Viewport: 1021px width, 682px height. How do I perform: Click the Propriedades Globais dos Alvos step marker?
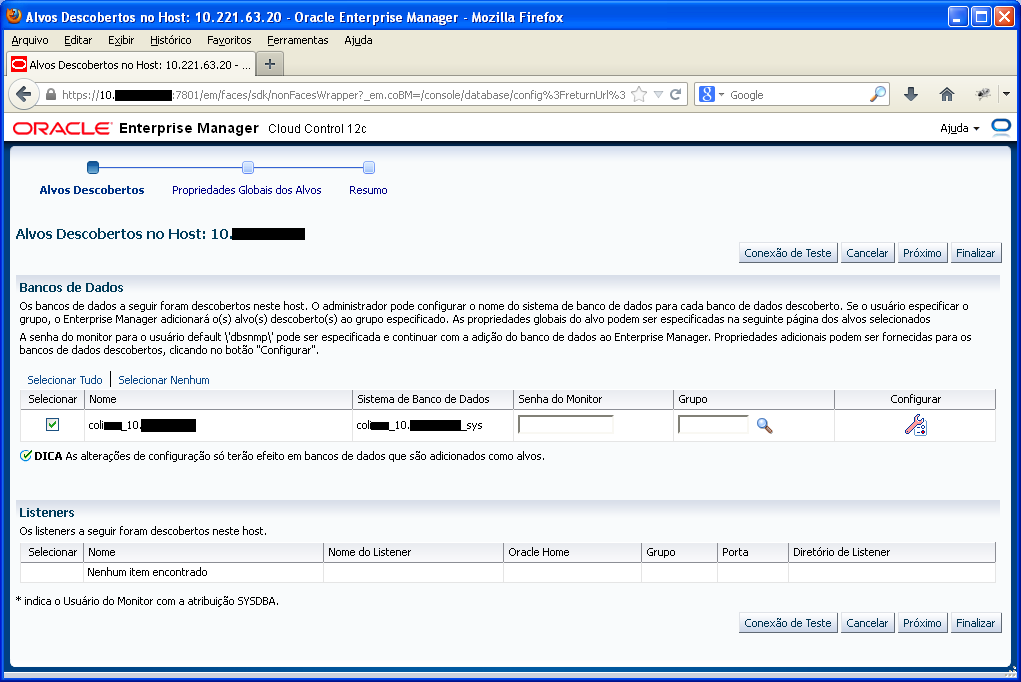click(x=247, y=167)
